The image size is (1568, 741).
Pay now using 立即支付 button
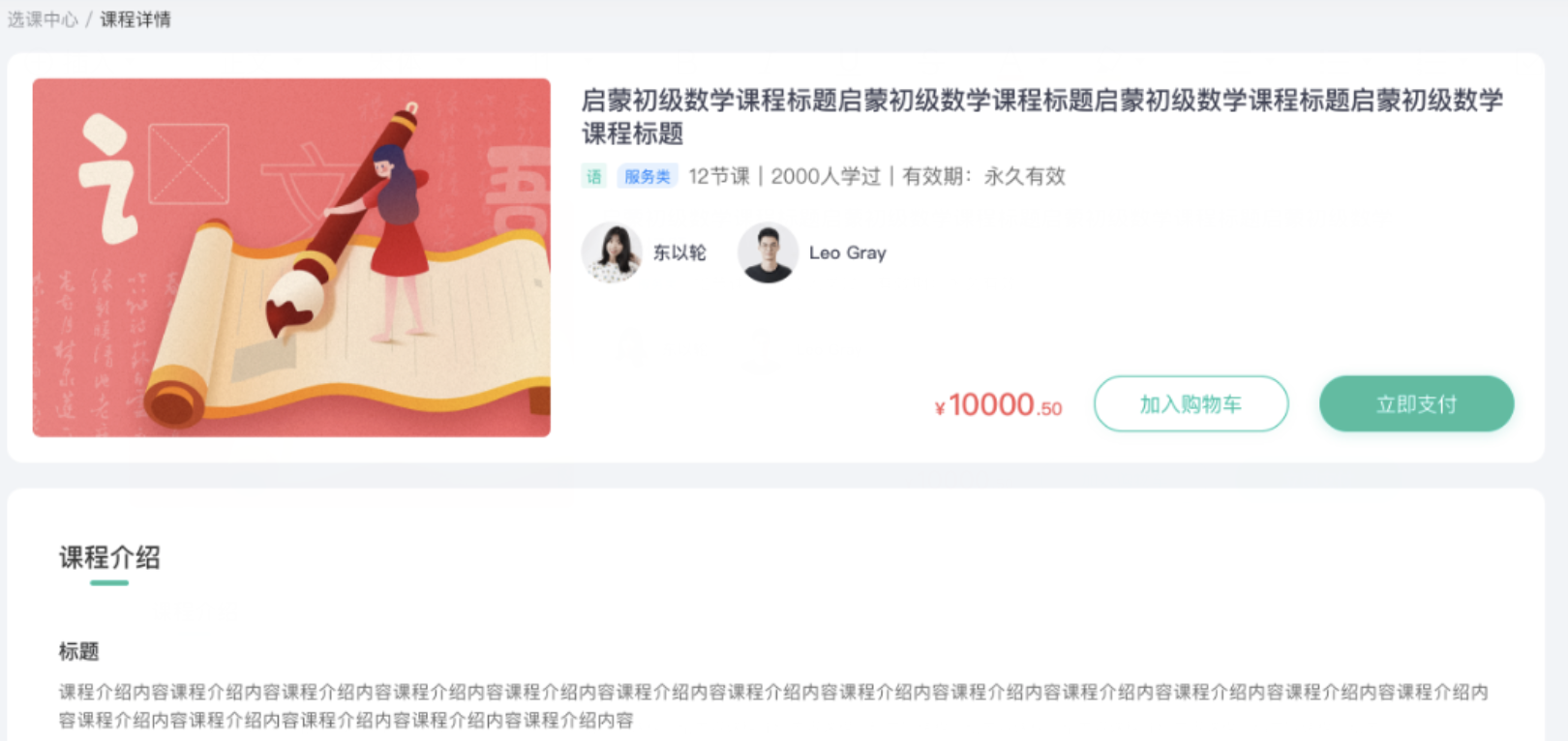[x=1416, y=403]
